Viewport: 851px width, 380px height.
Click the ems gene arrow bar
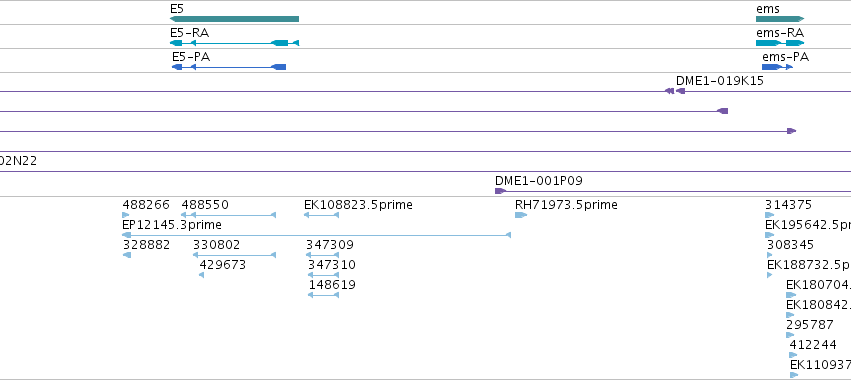tap(780, 19)
